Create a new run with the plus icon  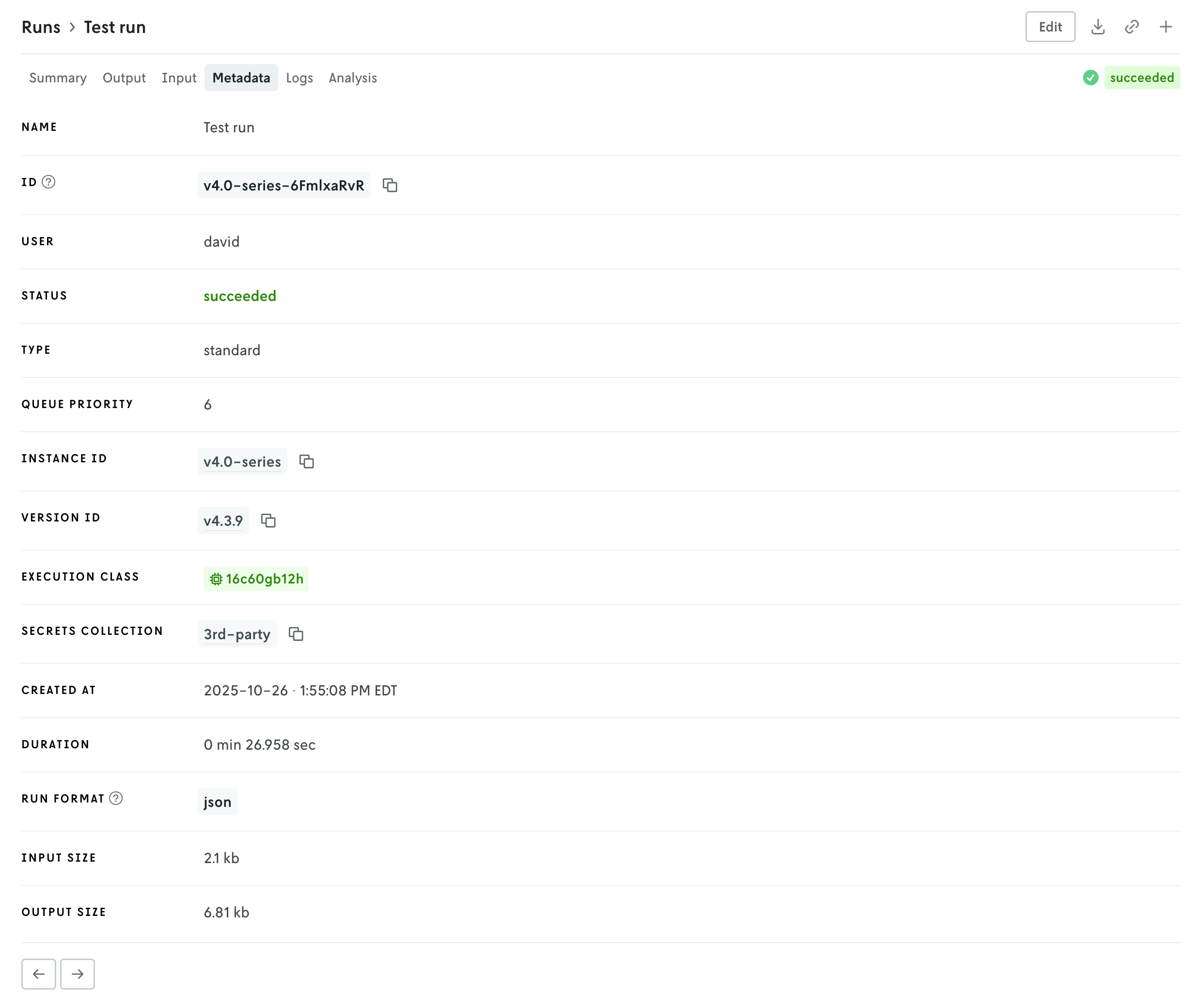click(x=1165, y=26)
